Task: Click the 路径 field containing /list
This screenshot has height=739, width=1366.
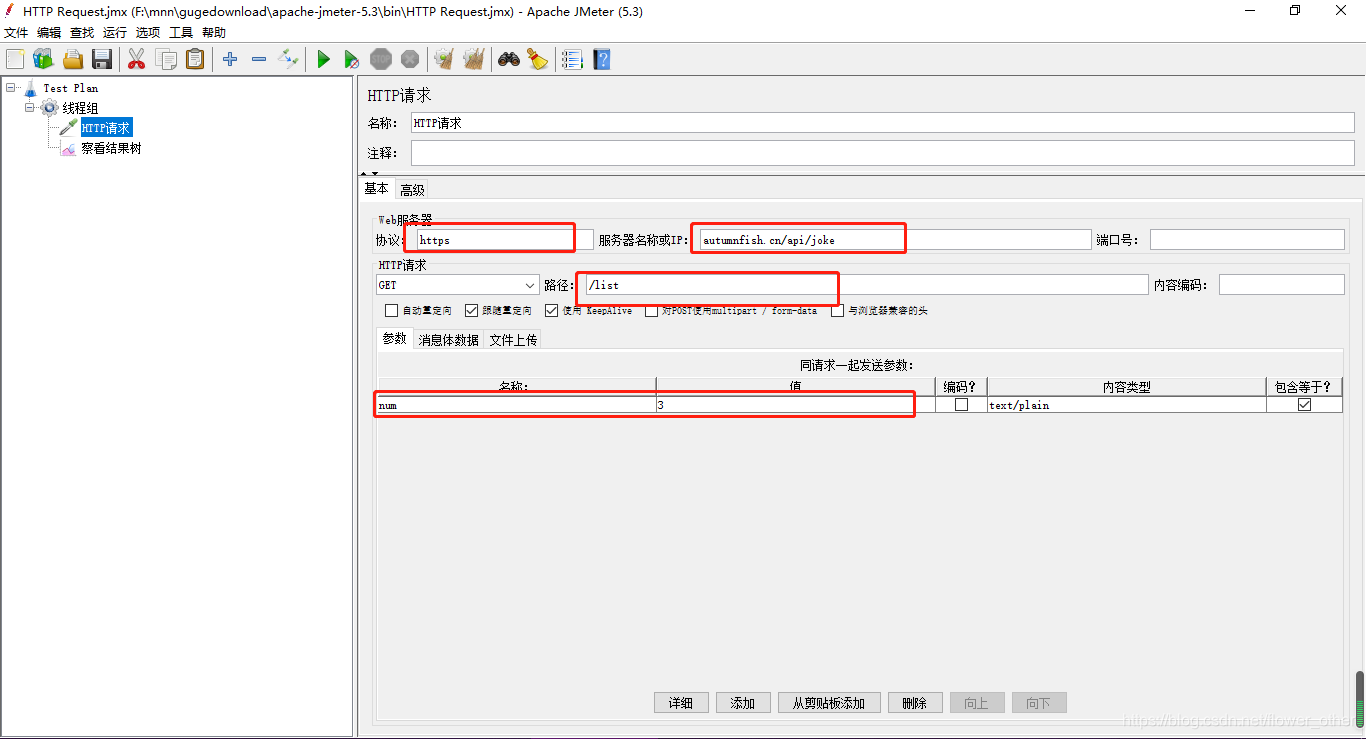Action: coord(867,285)
